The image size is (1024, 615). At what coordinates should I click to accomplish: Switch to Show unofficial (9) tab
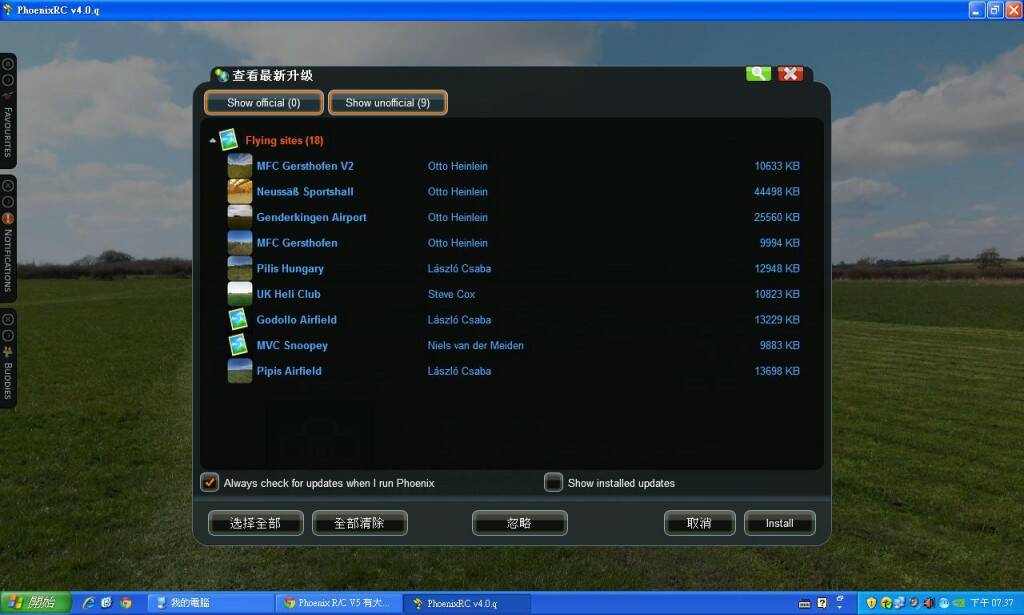coord(388,102)
